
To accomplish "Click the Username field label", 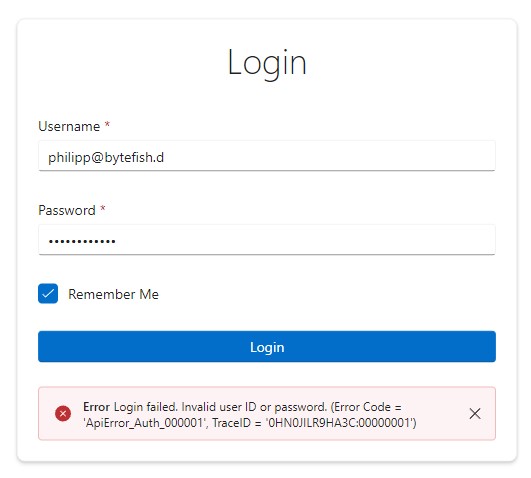I will 69,126.
